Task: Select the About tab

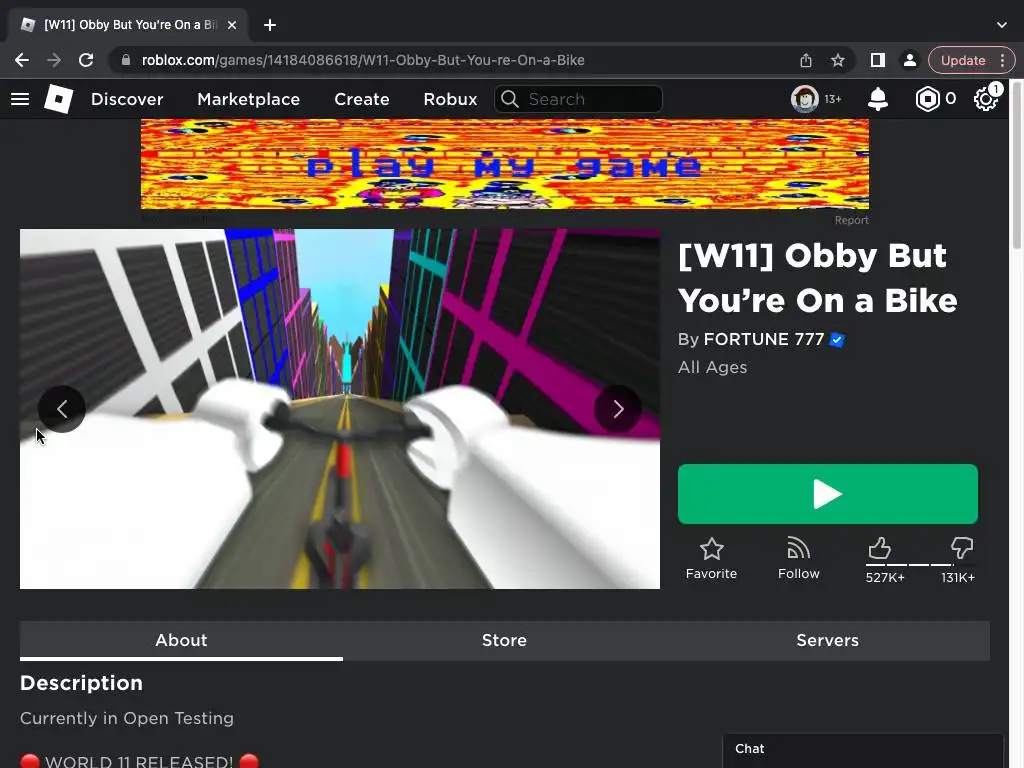Action: point(181,640)
